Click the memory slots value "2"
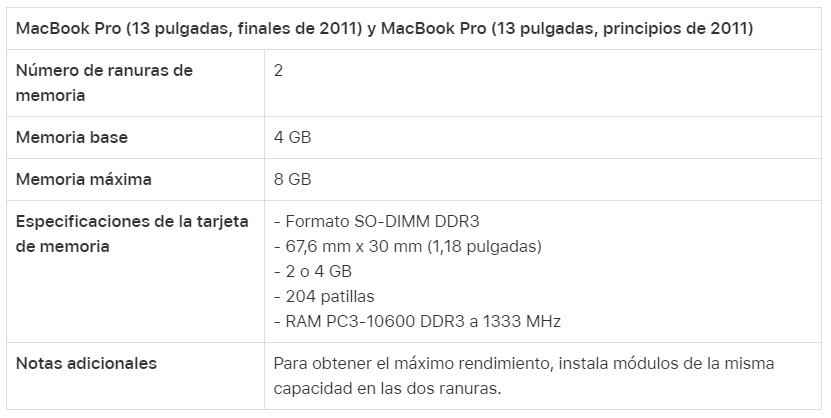The image size is (831, 418). click(279, 71)
